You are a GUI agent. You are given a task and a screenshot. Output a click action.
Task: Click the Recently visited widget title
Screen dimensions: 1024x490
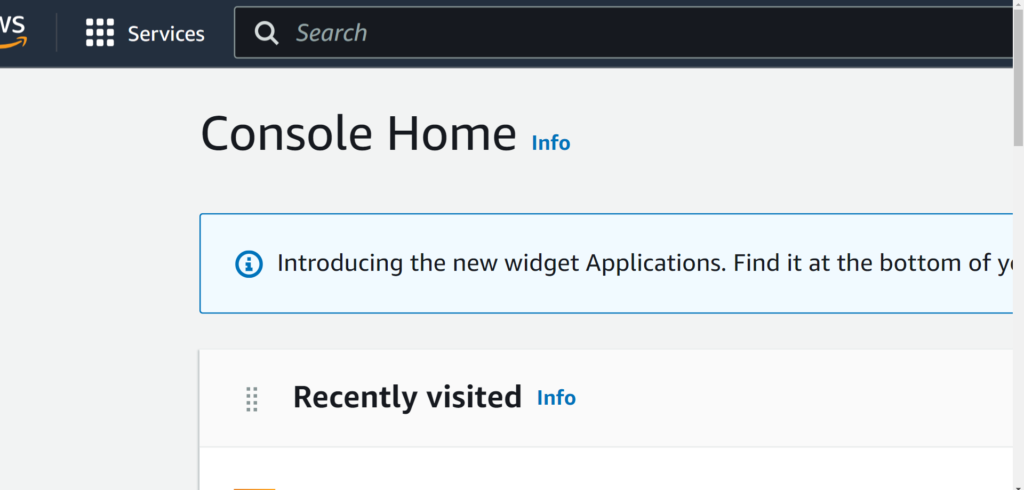(x=407, y=398)
